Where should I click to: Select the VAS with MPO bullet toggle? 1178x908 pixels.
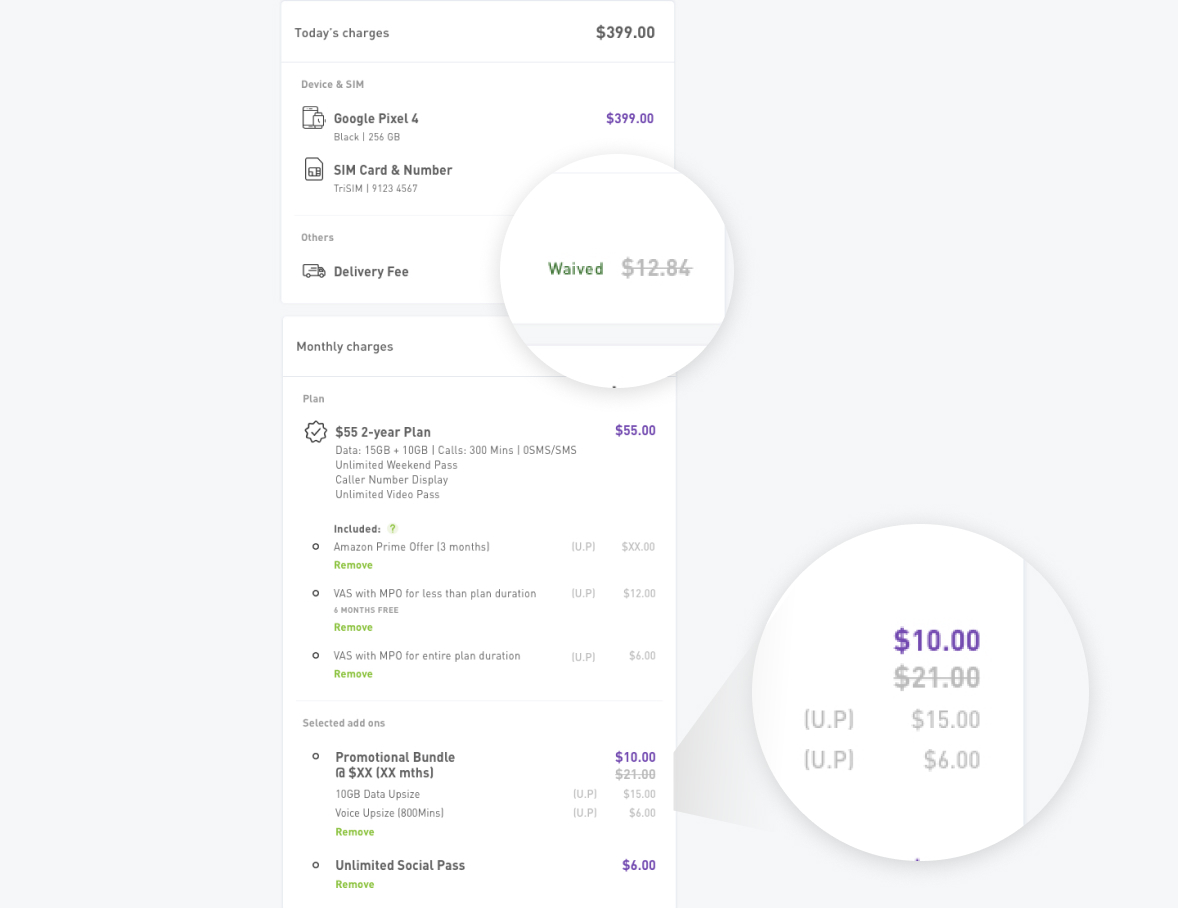pos(316,592)
